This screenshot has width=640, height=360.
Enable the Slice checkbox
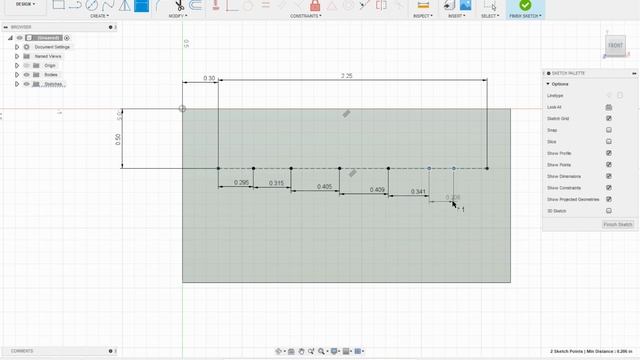click(x=609, y=141)
